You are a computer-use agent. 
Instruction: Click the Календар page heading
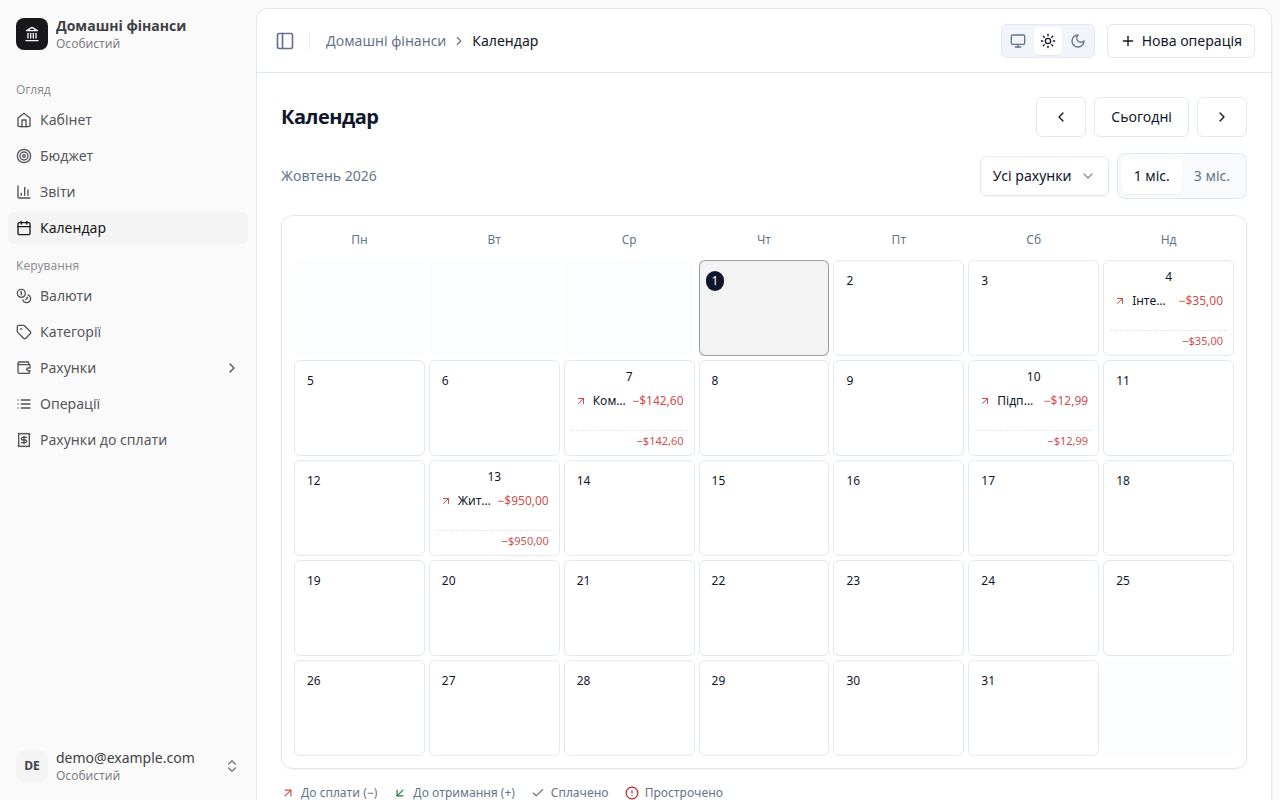(x=330, y=117)
